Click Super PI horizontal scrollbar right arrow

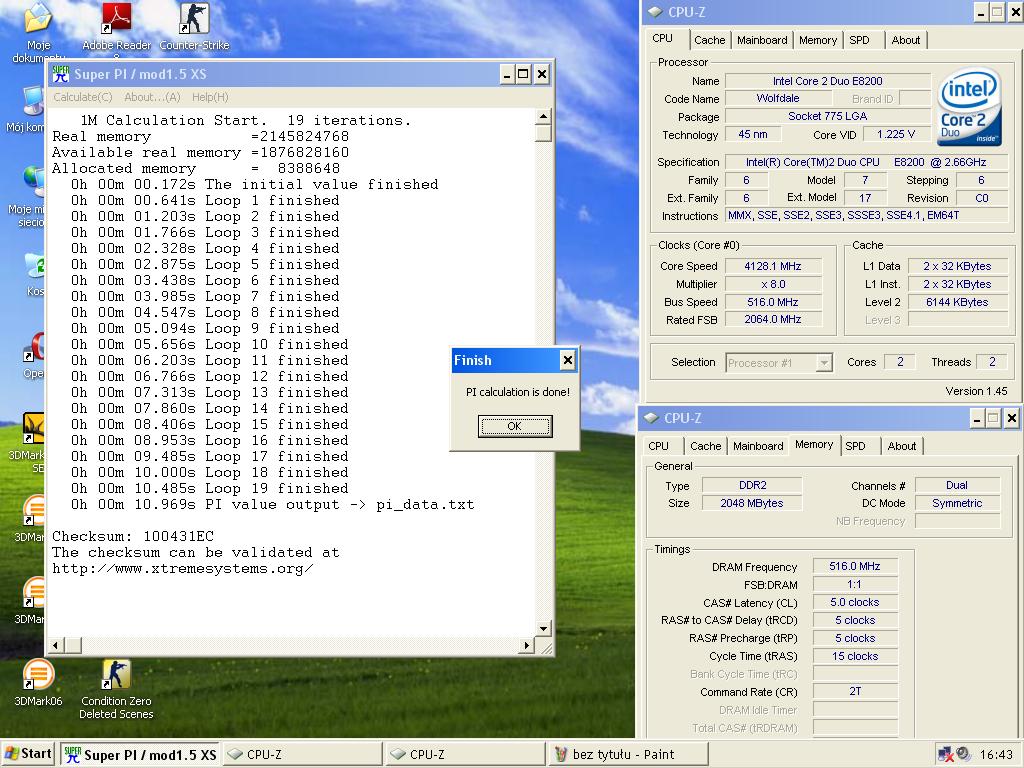coord(527,645)
